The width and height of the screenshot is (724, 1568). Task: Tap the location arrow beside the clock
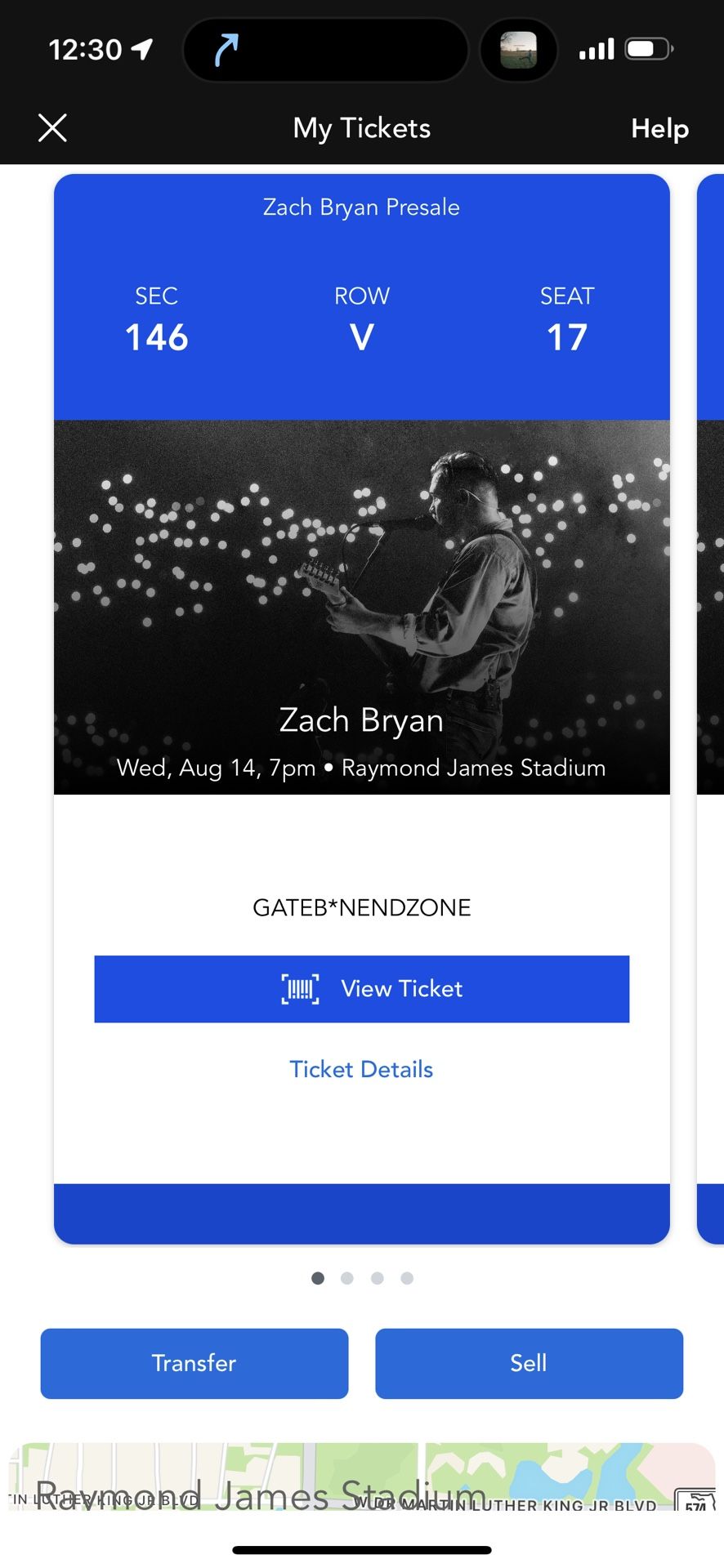(142, 50)
